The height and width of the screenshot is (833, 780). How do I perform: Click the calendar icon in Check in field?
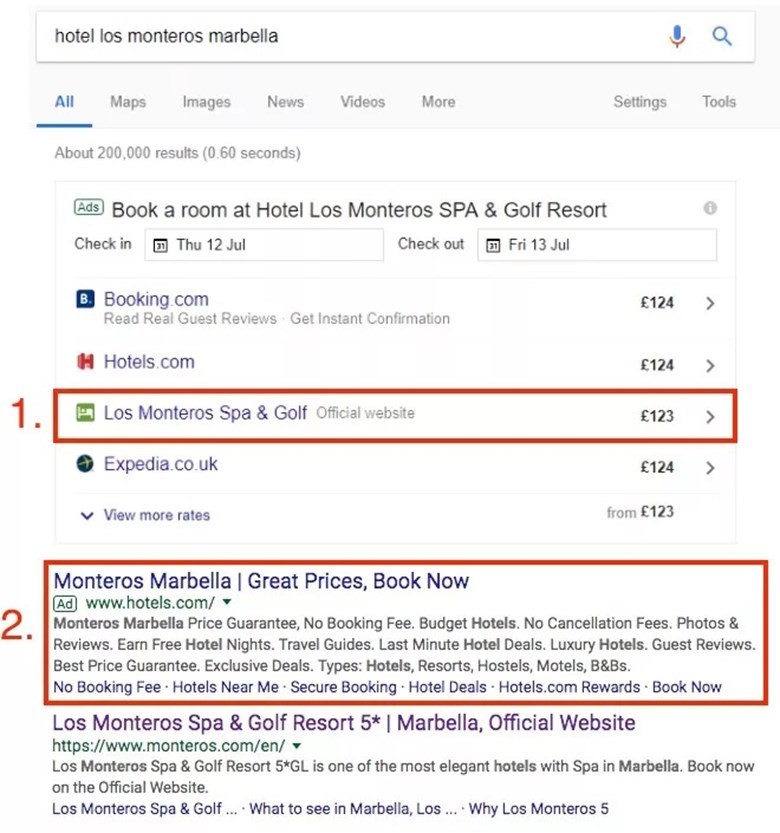159,245
